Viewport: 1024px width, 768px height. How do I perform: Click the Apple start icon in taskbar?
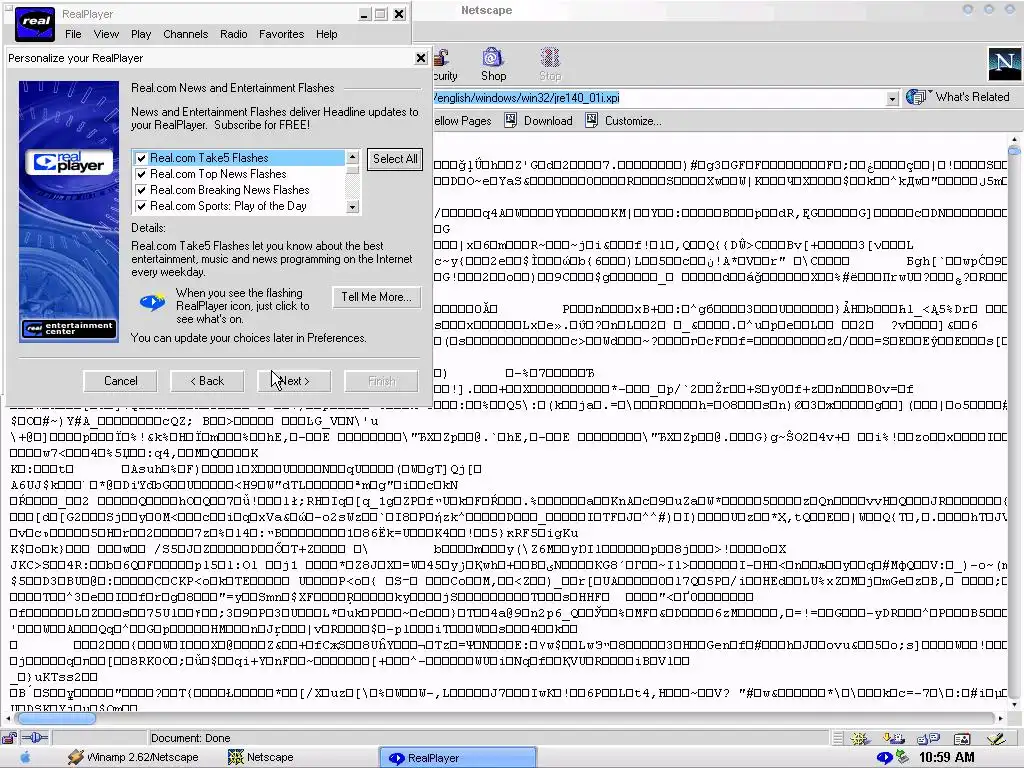25,758
